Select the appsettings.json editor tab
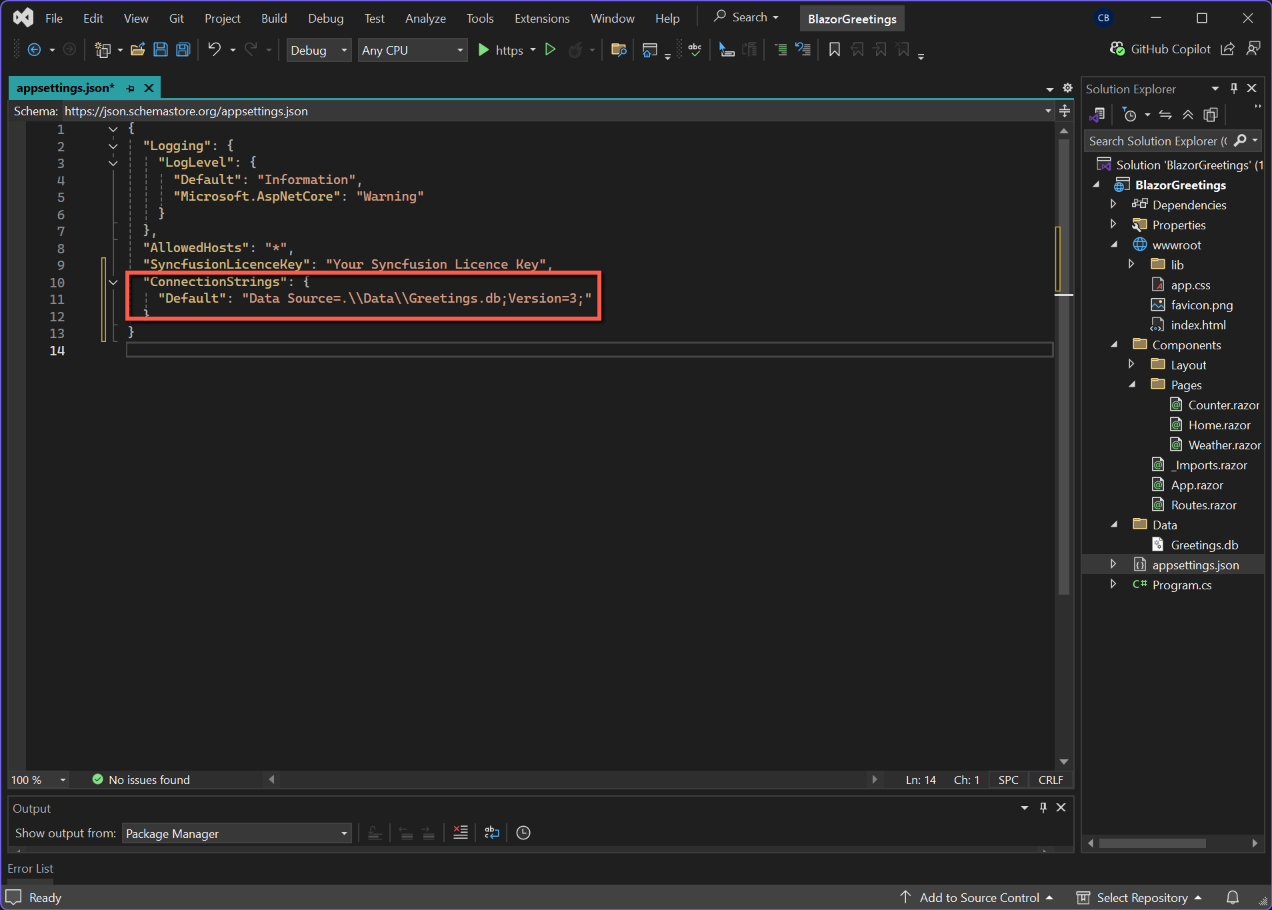 point(65,88)
